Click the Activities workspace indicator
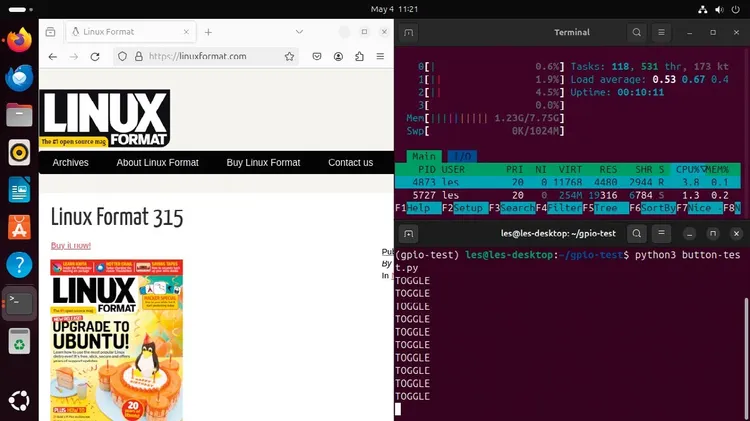Screen dimensions: 750x421 pyautogui.click(x=21, y=9)
